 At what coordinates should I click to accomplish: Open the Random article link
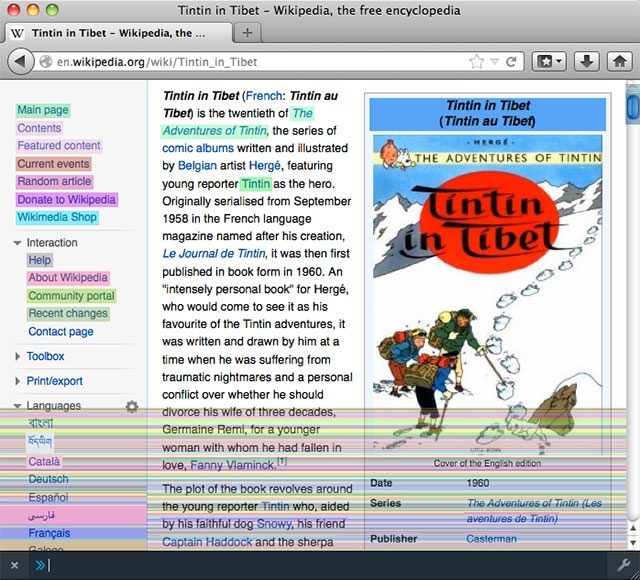click(x=54, y=182)
